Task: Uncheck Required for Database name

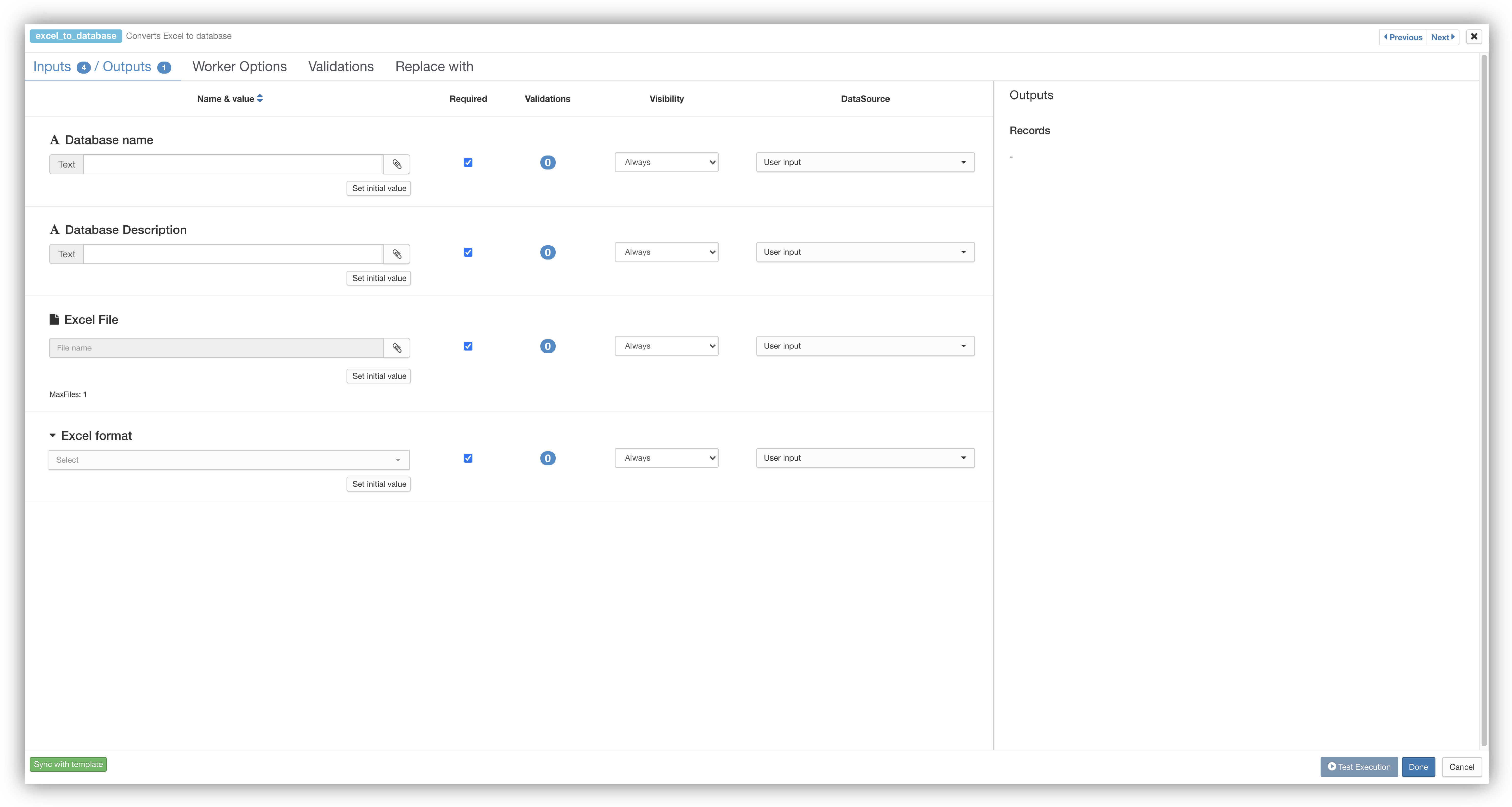Action: tap(468, 162)
